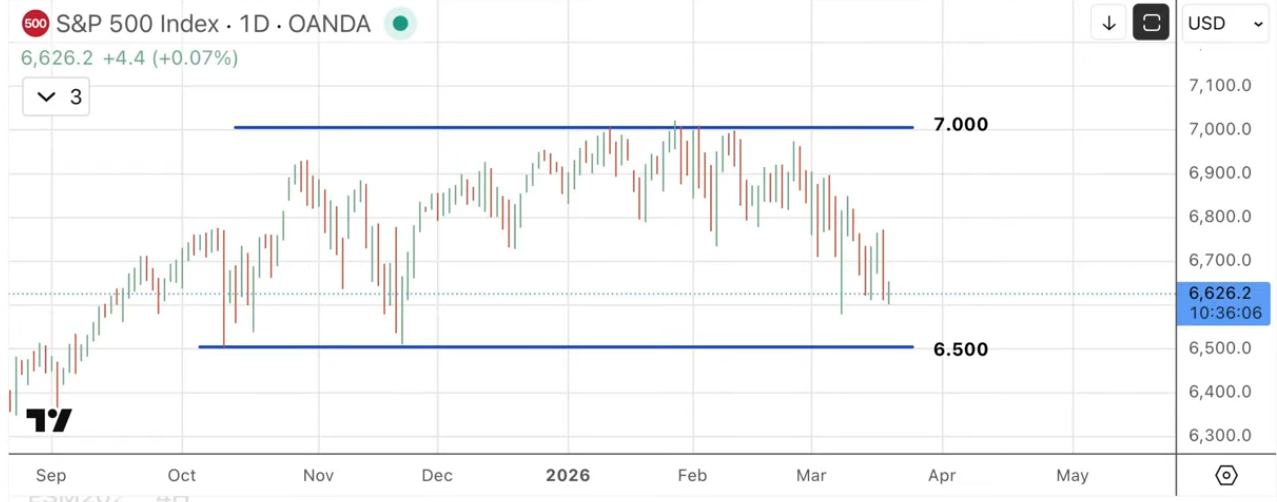Click the Apr label on time axis
The height and width of the screenshot is (502, 1277).
(942, 475)
